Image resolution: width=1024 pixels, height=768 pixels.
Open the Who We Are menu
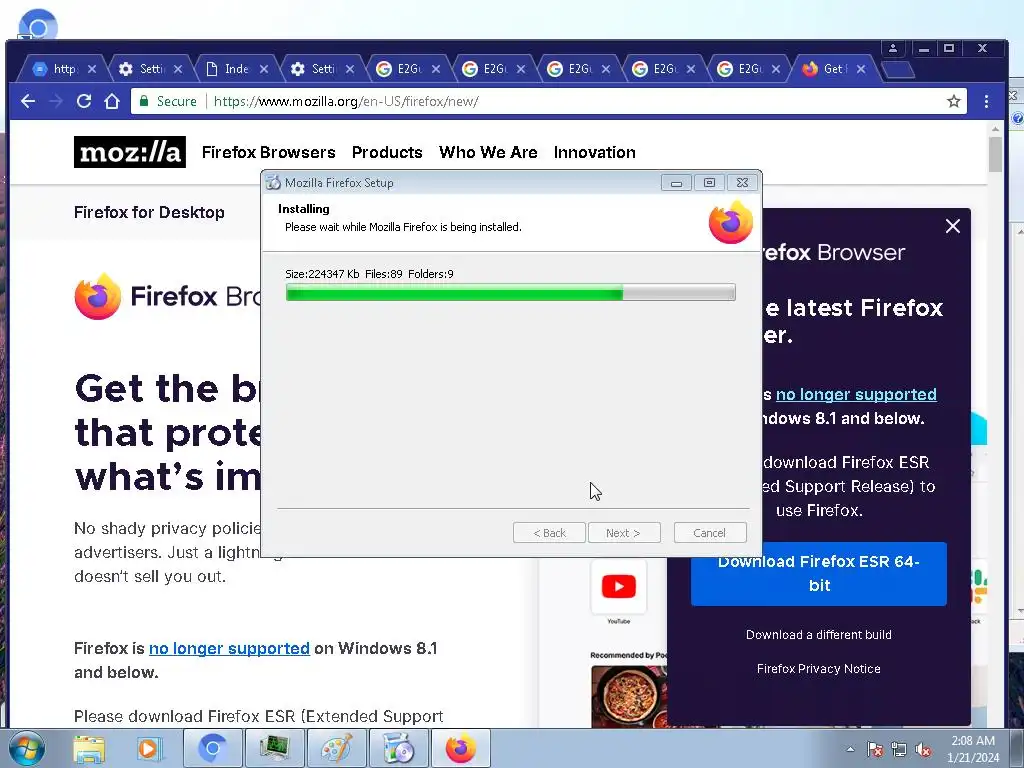tap(488, 152)
